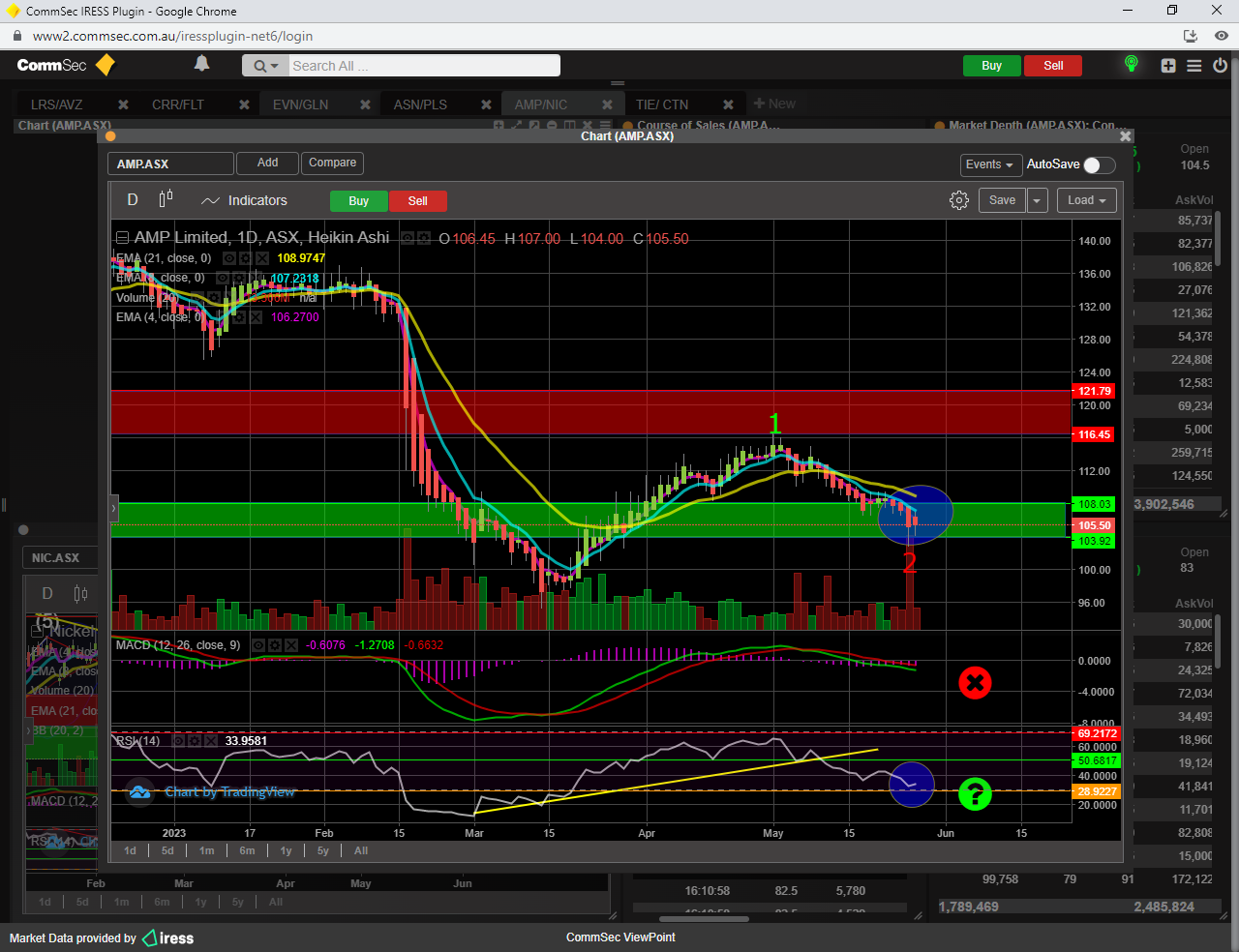Click the add widget plus icon
This screenshot has height=952, width=1239.
1168,66
